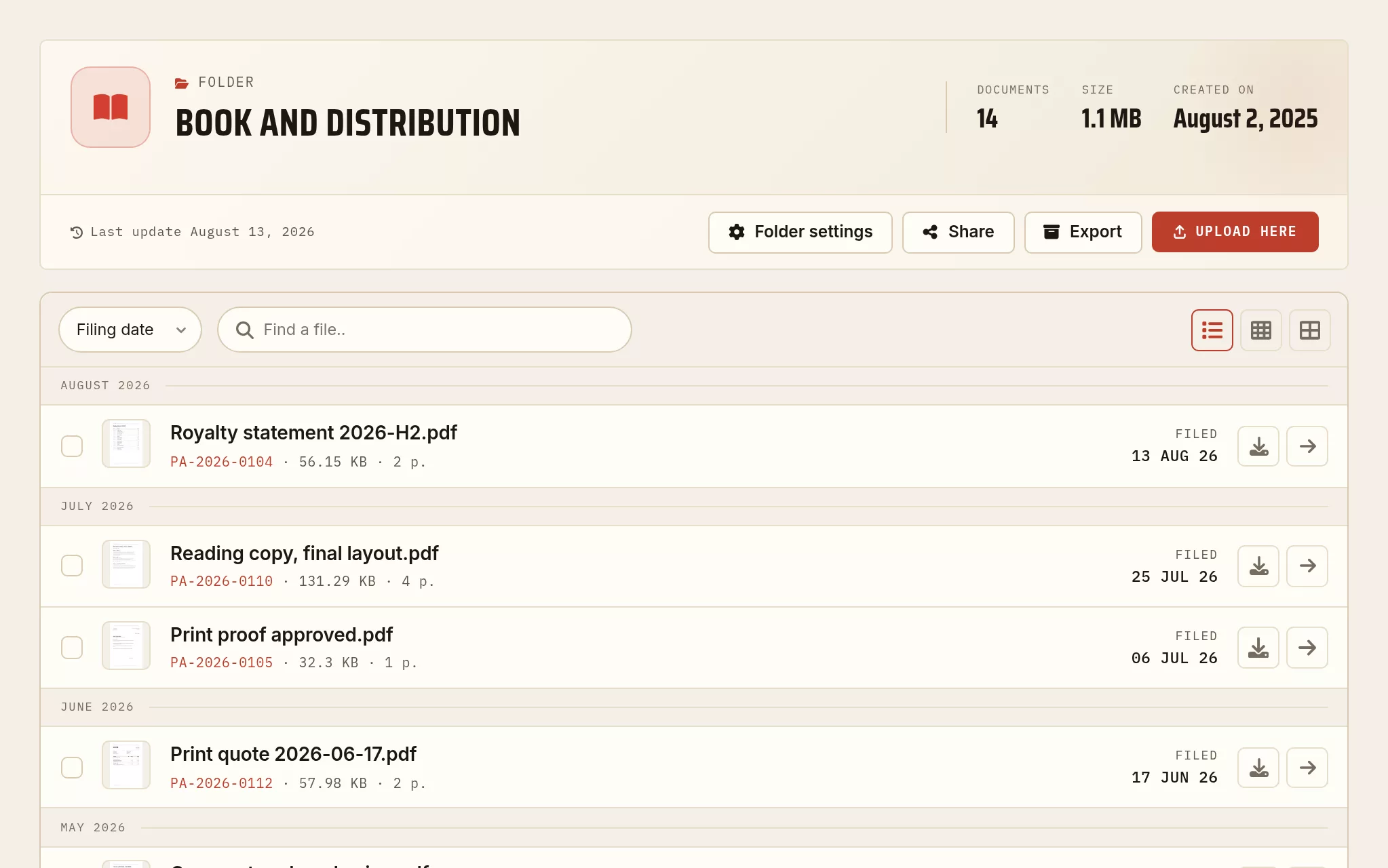Select the Royalty statement 2026-H2.pdf checkbox
The width and height of the screenshot is (1388, 868).
pos(72,446)
